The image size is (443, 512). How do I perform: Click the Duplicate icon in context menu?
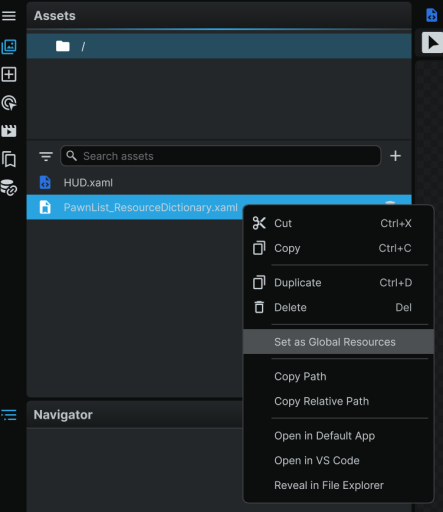coord(259,282)
